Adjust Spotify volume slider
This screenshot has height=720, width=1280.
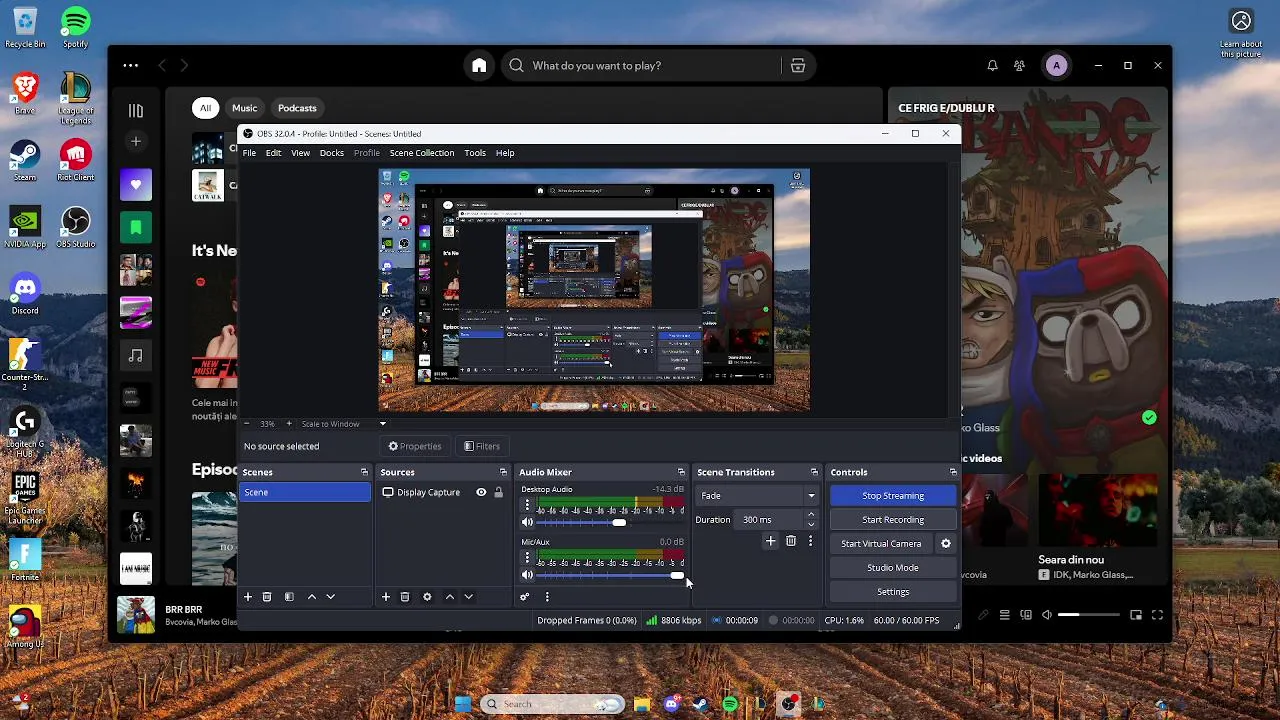1091,615
